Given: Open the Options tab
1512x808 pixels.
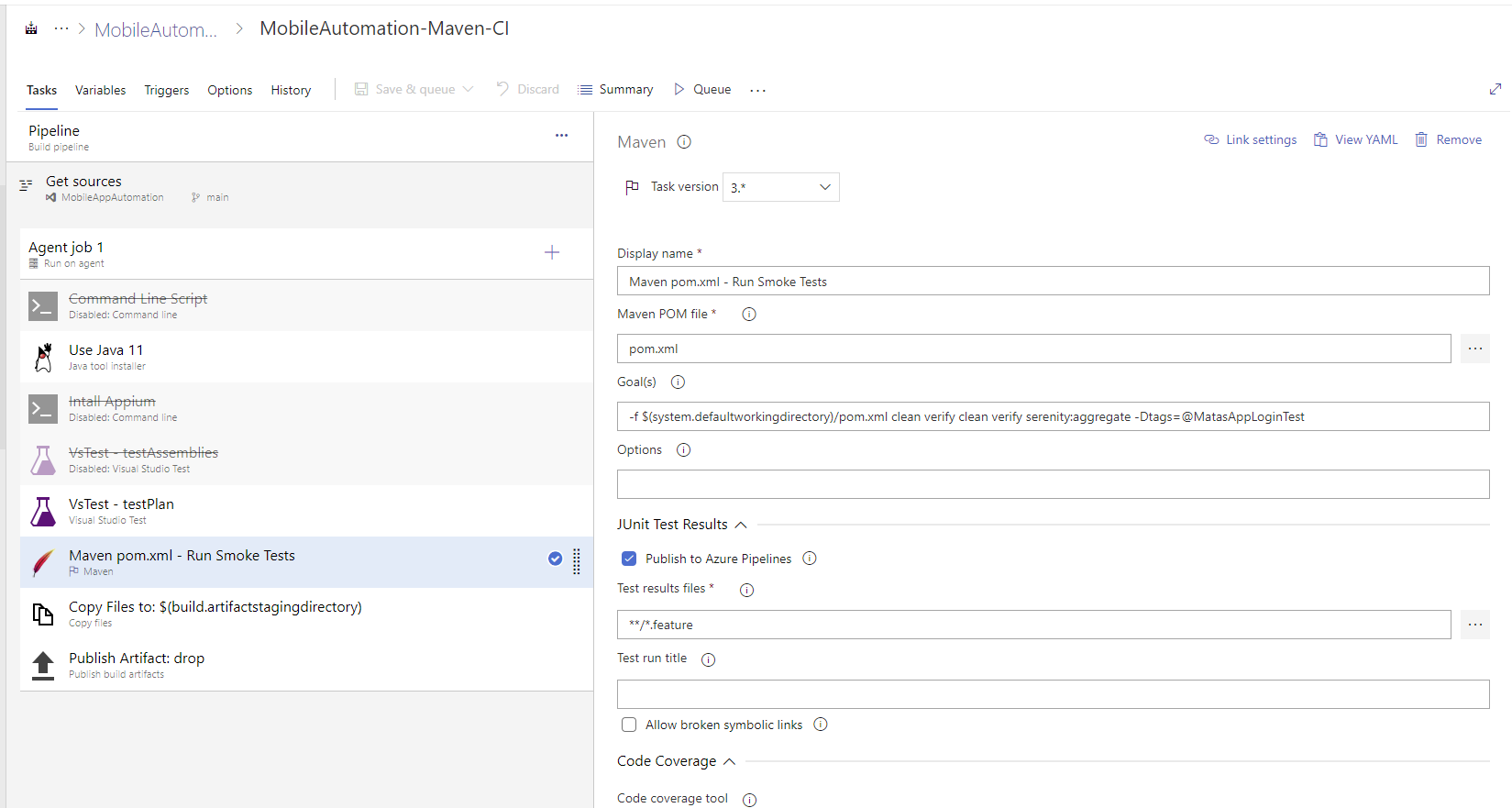Looking at the screenshot, I should (229, 90).
